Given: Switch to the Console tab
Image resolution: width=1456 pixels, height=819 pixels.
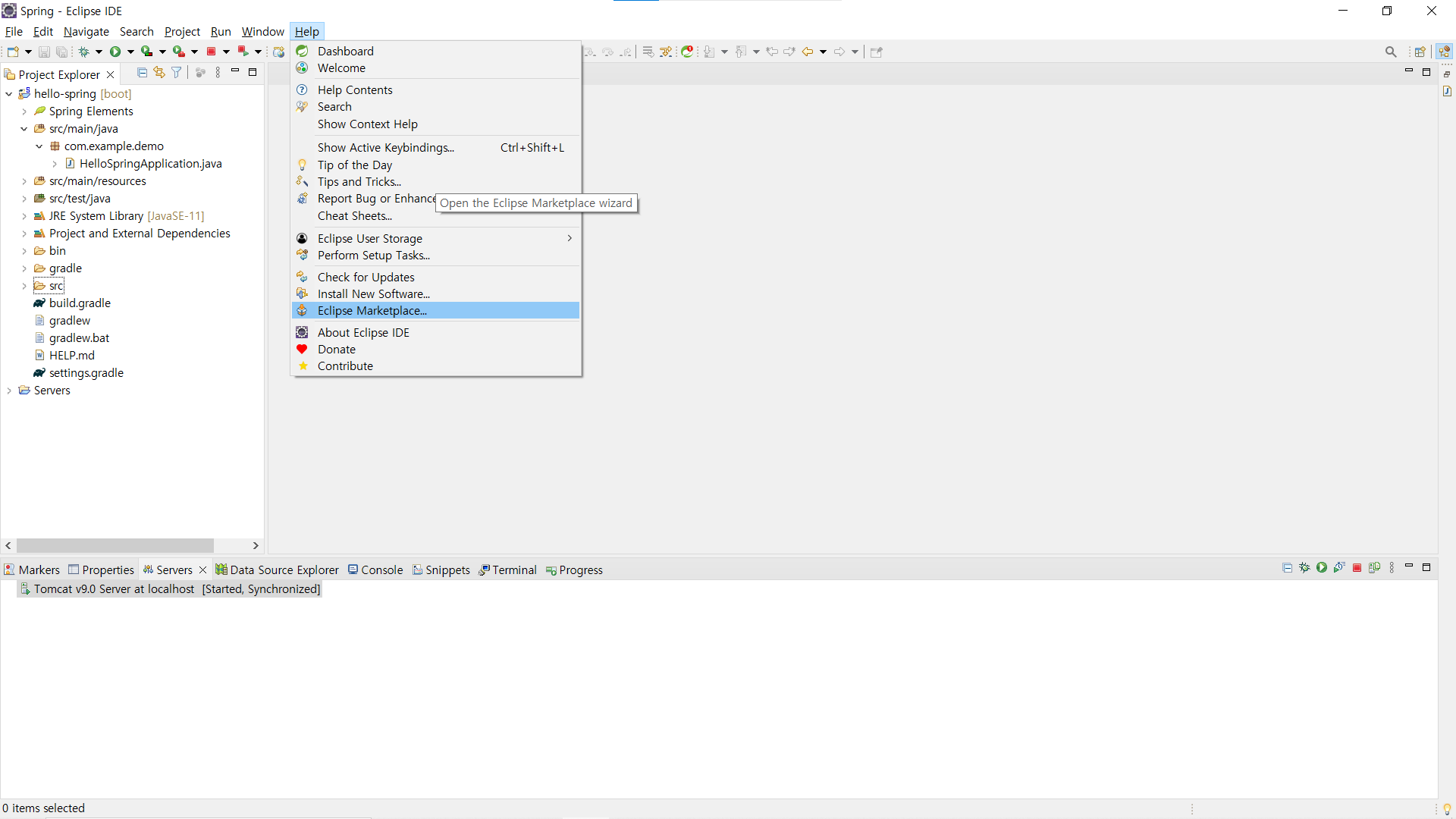Looking at the screenshot, I should (x=376, y=570).
